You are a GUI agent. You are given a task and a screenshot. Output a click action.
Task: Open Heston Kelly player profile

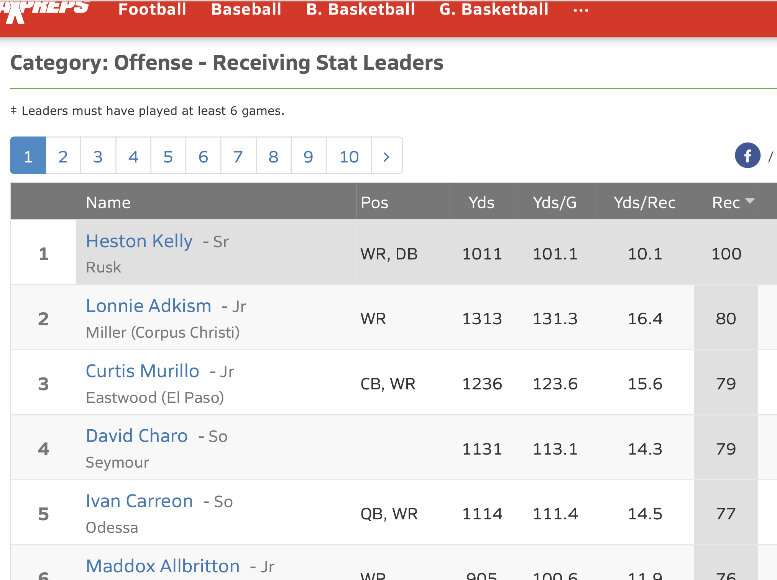[x=139, y=241]
